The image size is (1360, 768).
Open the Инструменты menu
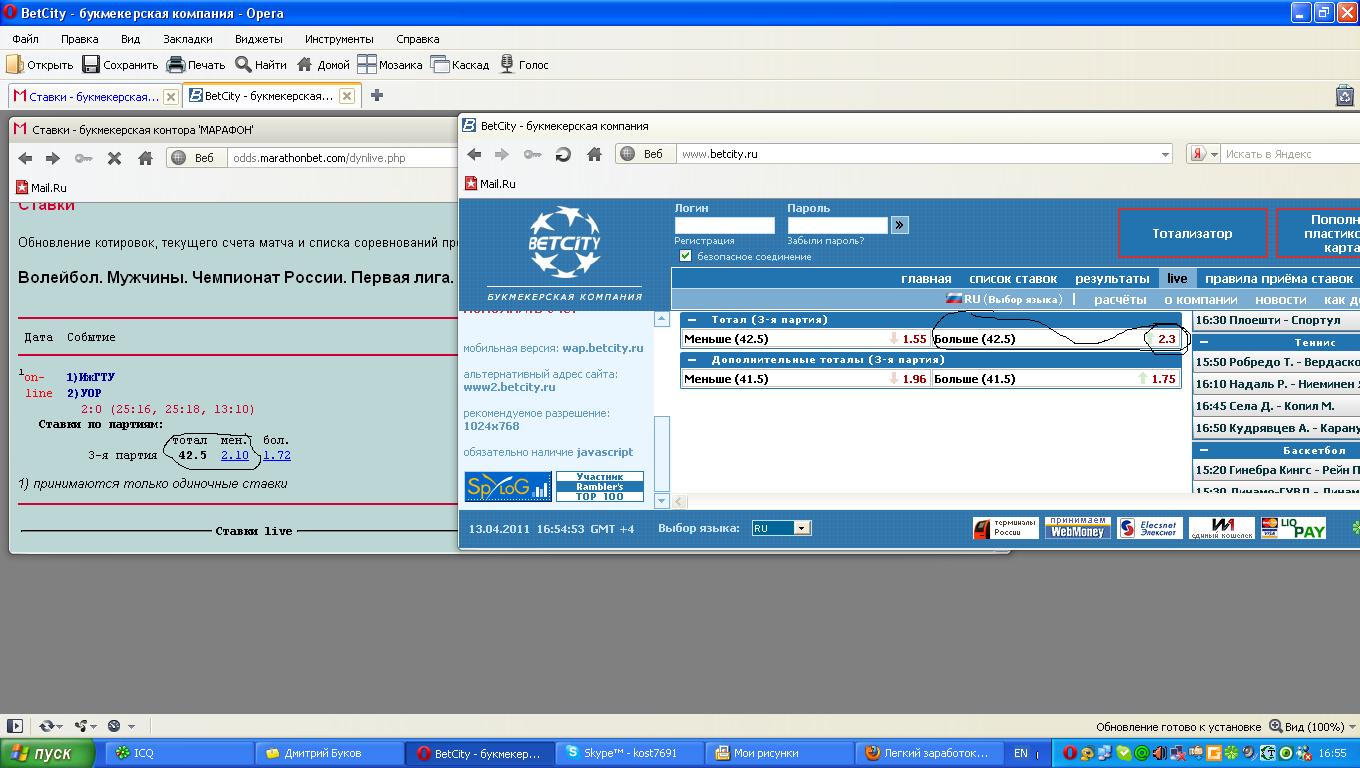point(339,39)
